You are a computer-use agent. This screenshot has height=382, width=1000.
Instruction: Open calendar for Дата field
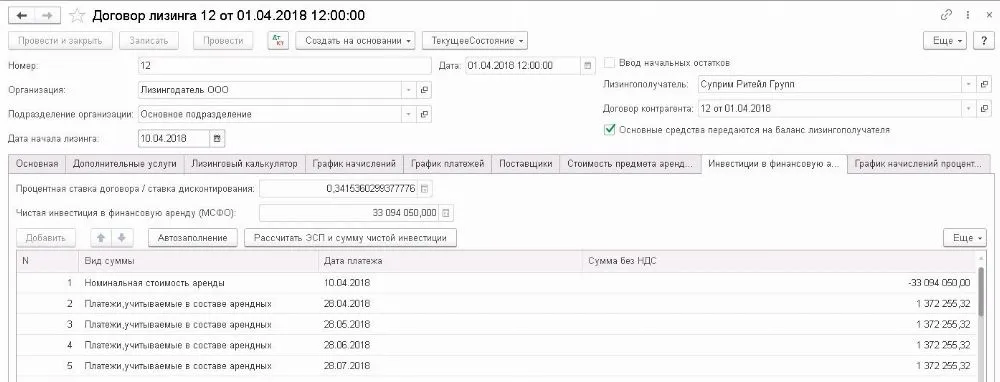[x=588, y=65]
